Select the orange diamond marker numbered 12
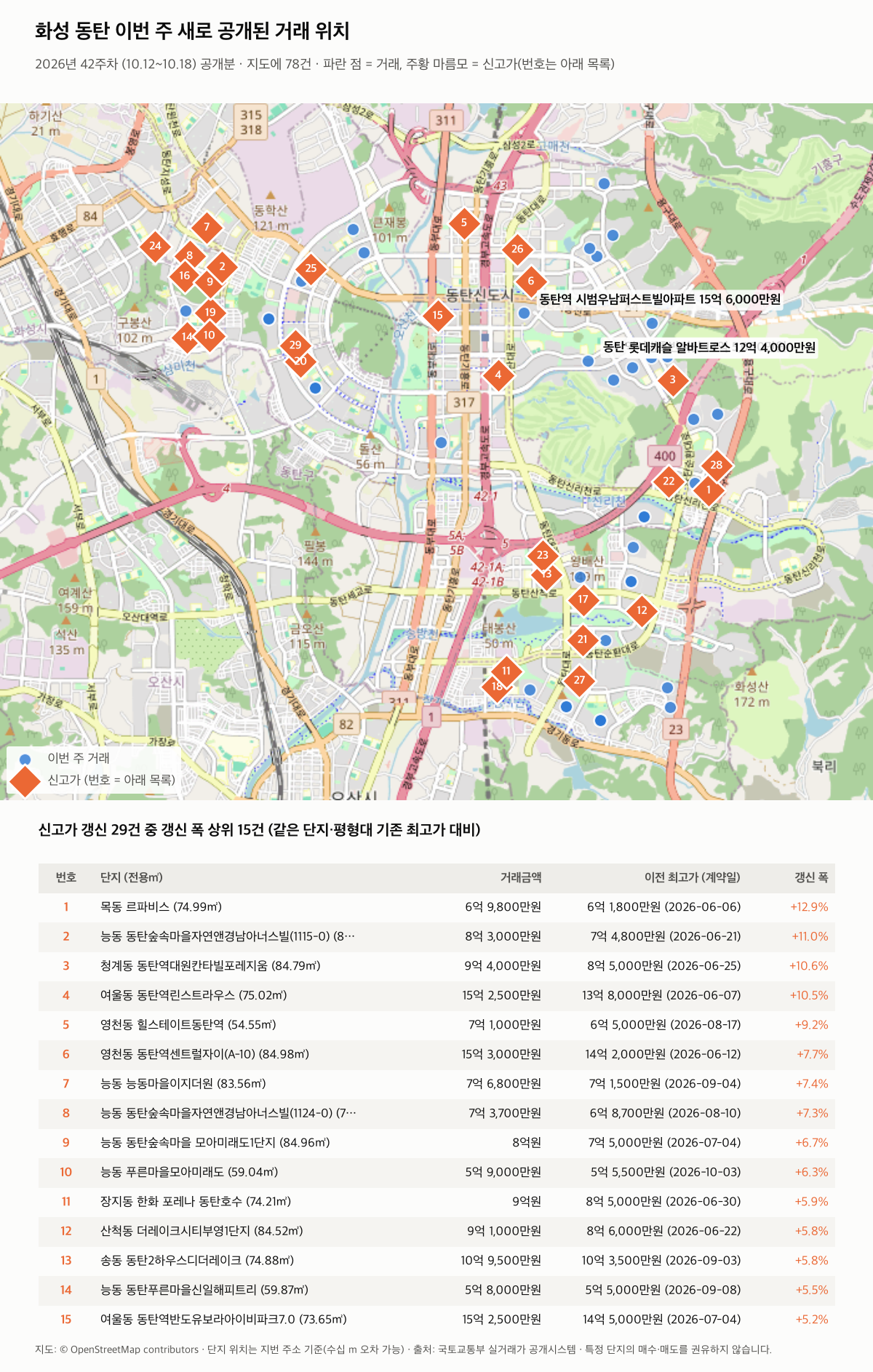This screenshot has width=873, height=1372. (642, 610)
